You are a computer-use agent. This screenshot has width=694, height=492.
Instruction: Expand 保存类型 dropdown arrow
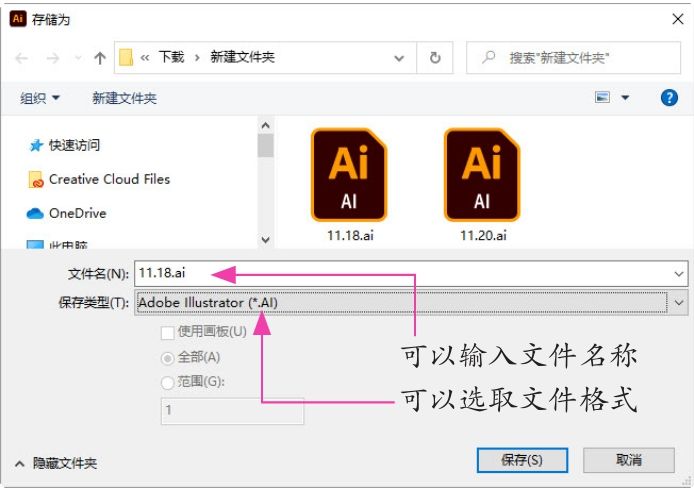pyautogui.click(x=679, y=303)
